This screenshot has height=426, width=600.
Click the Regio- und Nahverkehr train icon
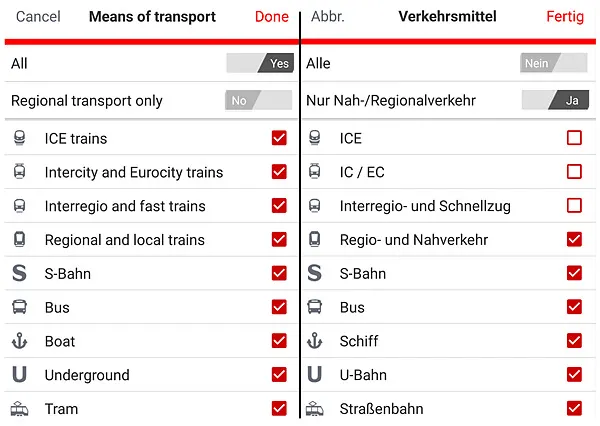coord(314,240)
